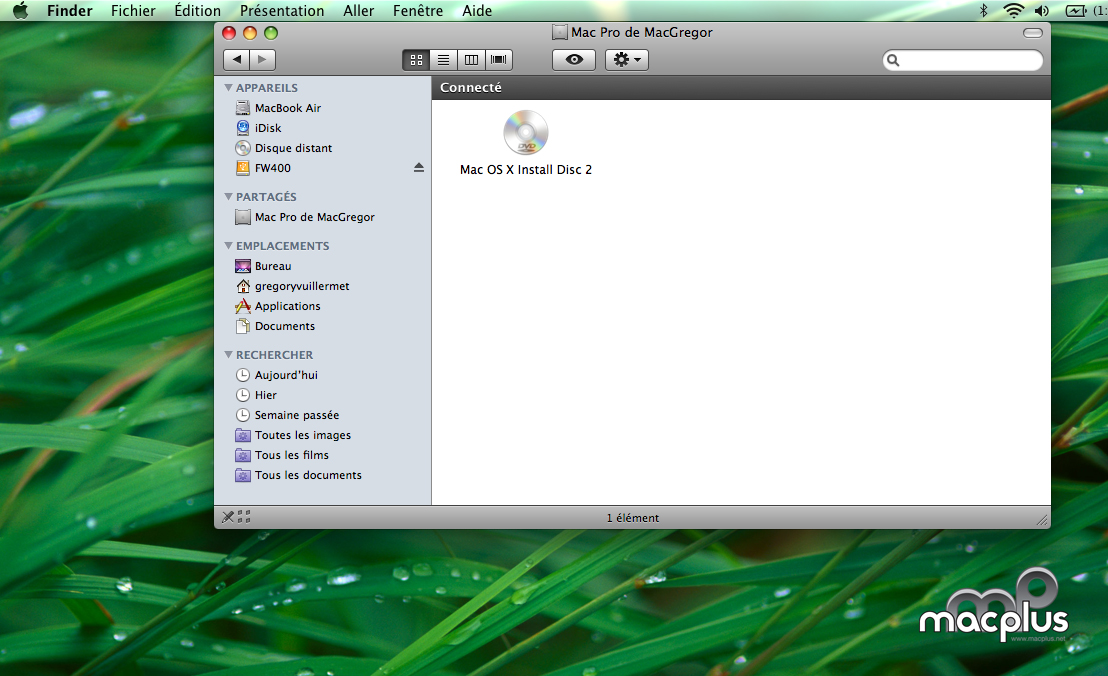The width and height of the screenshot is (1108, 676).
Task: Open the Présentation menu
Action: 282,11
